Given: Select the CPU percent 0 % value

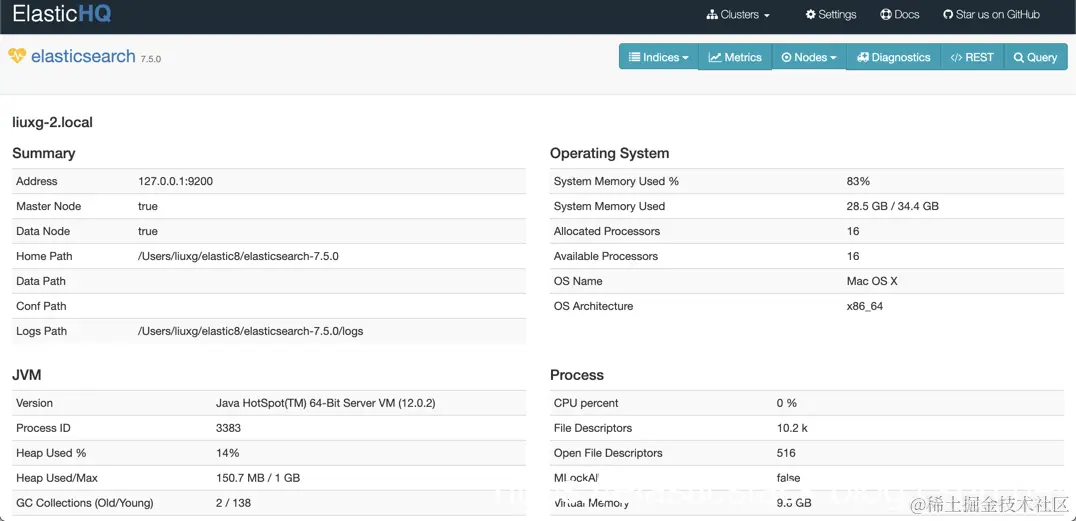Looking at the screenshot, I should tap(786, 403).
